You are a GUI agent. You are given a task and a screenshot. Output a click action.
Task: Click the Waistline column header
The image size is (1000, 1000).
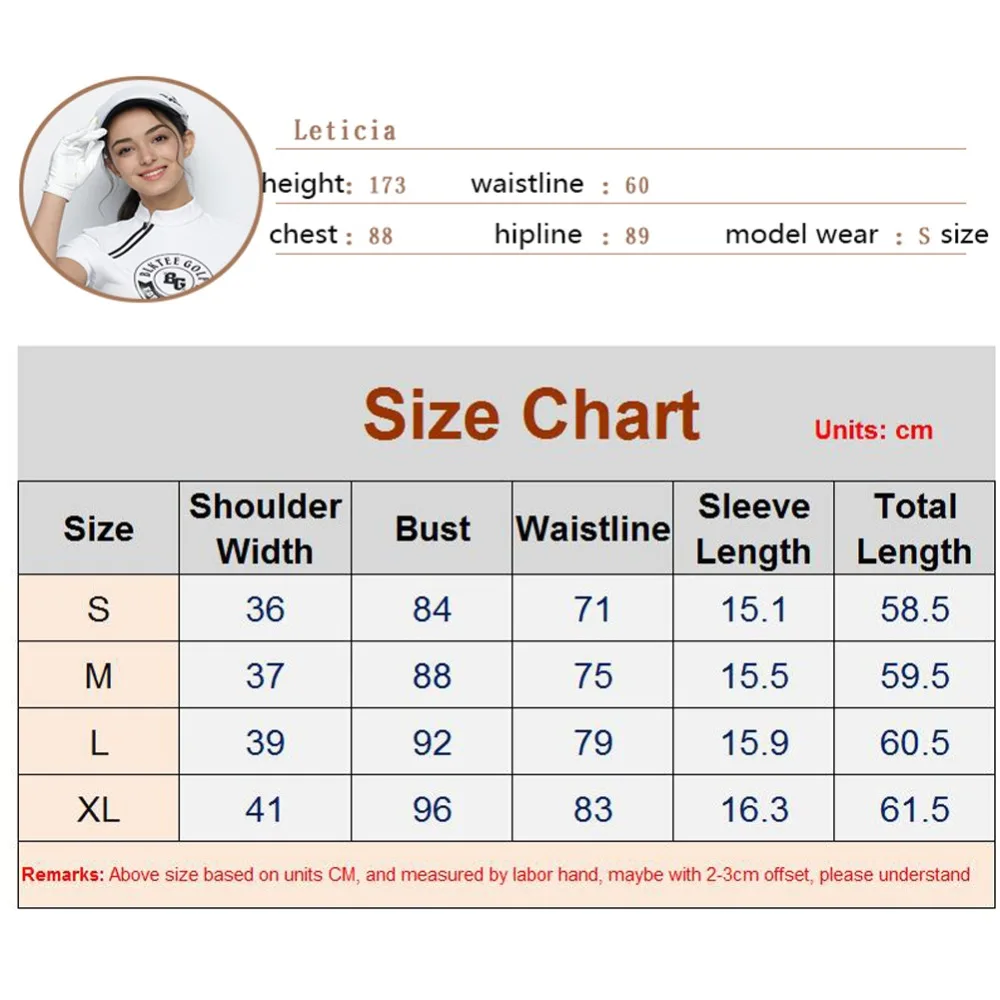tap(592, 528)
